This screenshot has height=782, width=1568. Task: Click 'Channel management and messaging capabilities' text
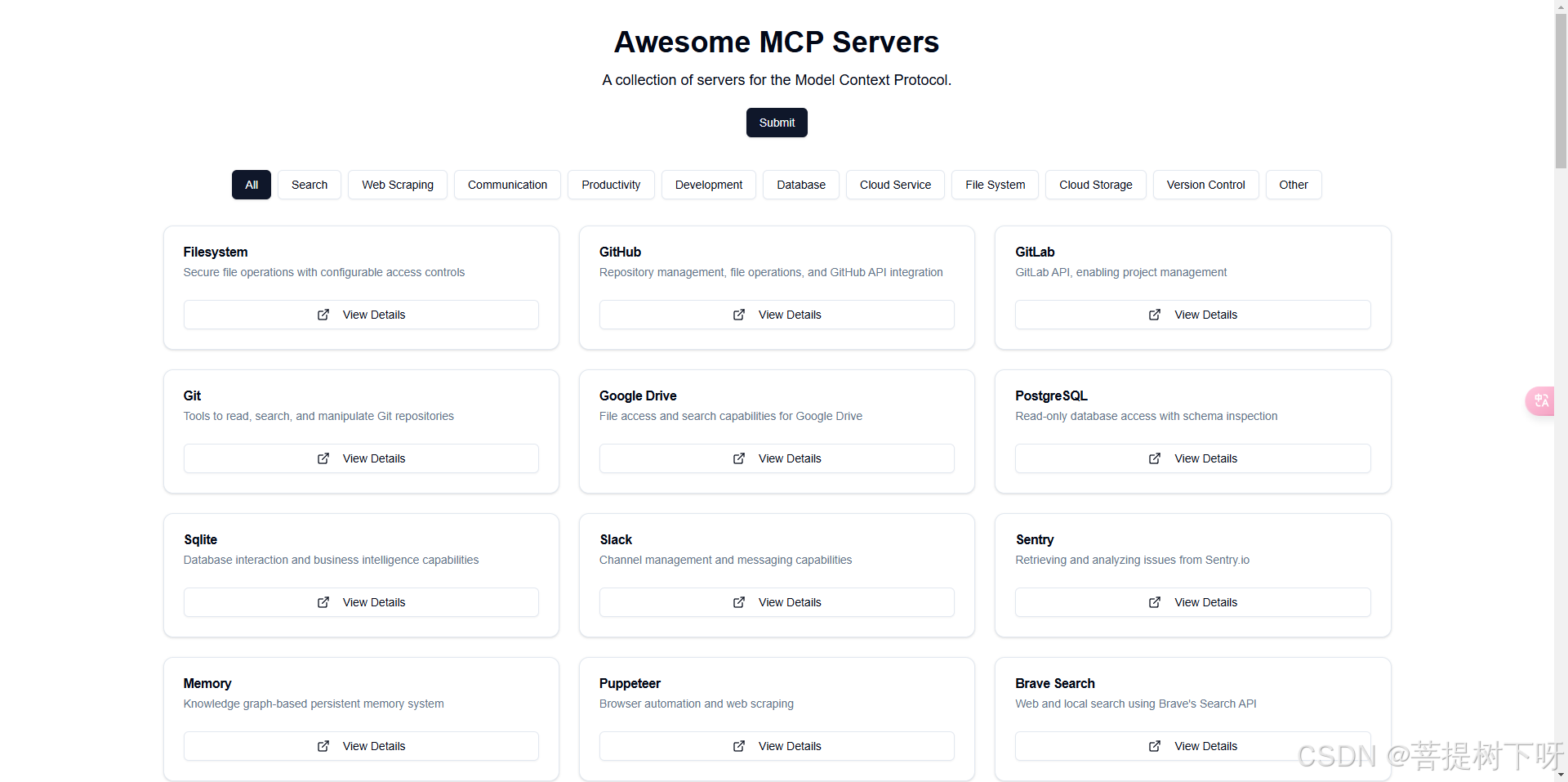coord(725,560)
